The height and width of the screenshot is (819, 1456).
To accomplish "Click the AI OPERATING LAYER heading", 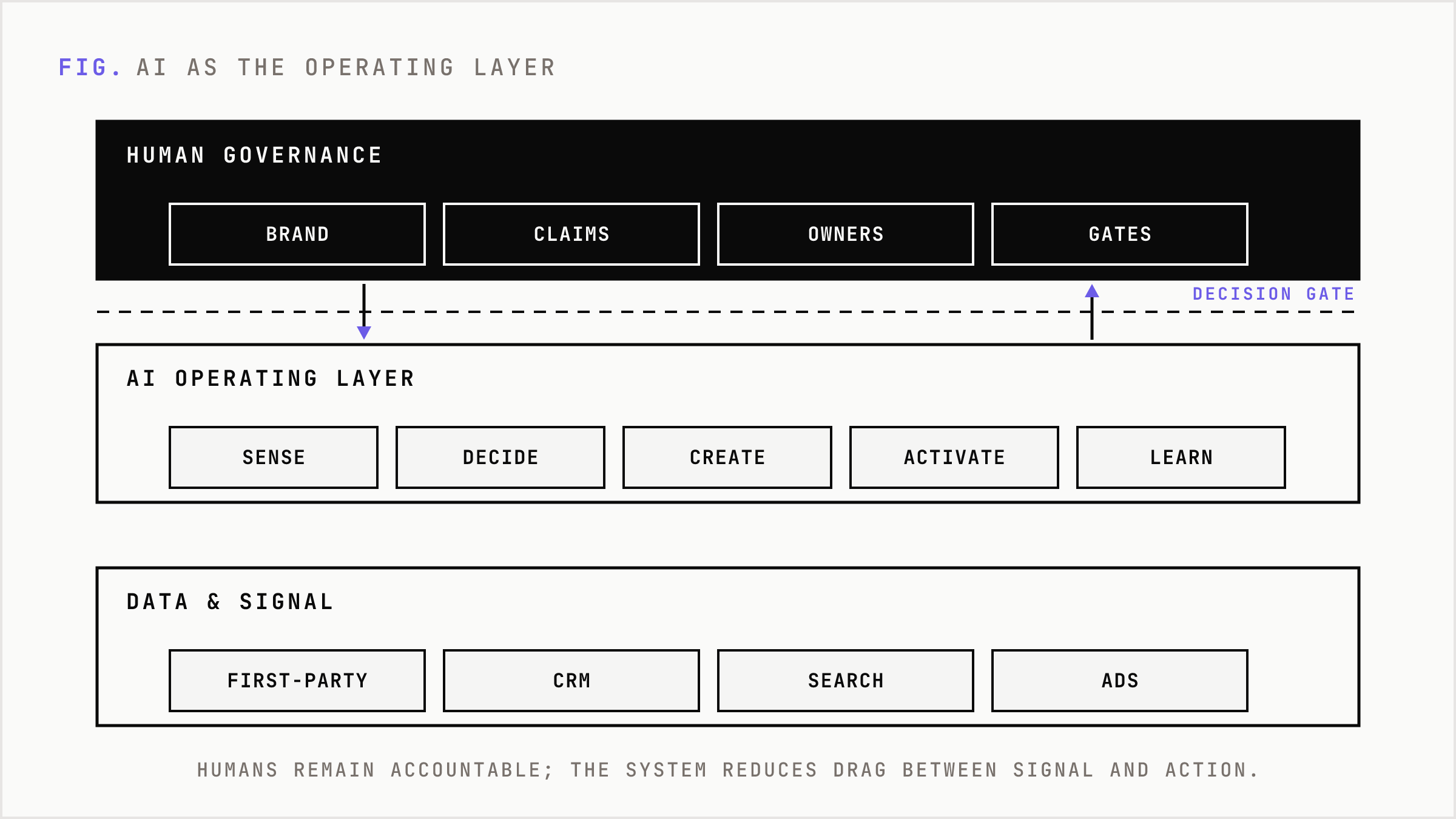I will coord(271,379).
